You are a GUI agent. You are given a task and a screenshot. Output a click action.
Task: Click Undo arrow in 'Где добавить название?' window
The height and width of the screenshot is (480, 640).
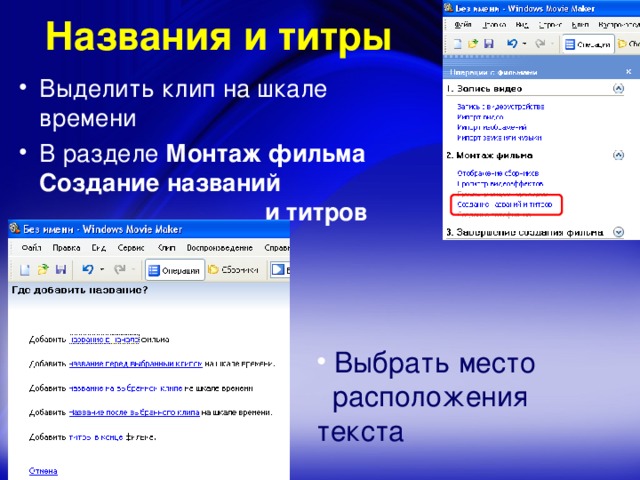point(88,269)
